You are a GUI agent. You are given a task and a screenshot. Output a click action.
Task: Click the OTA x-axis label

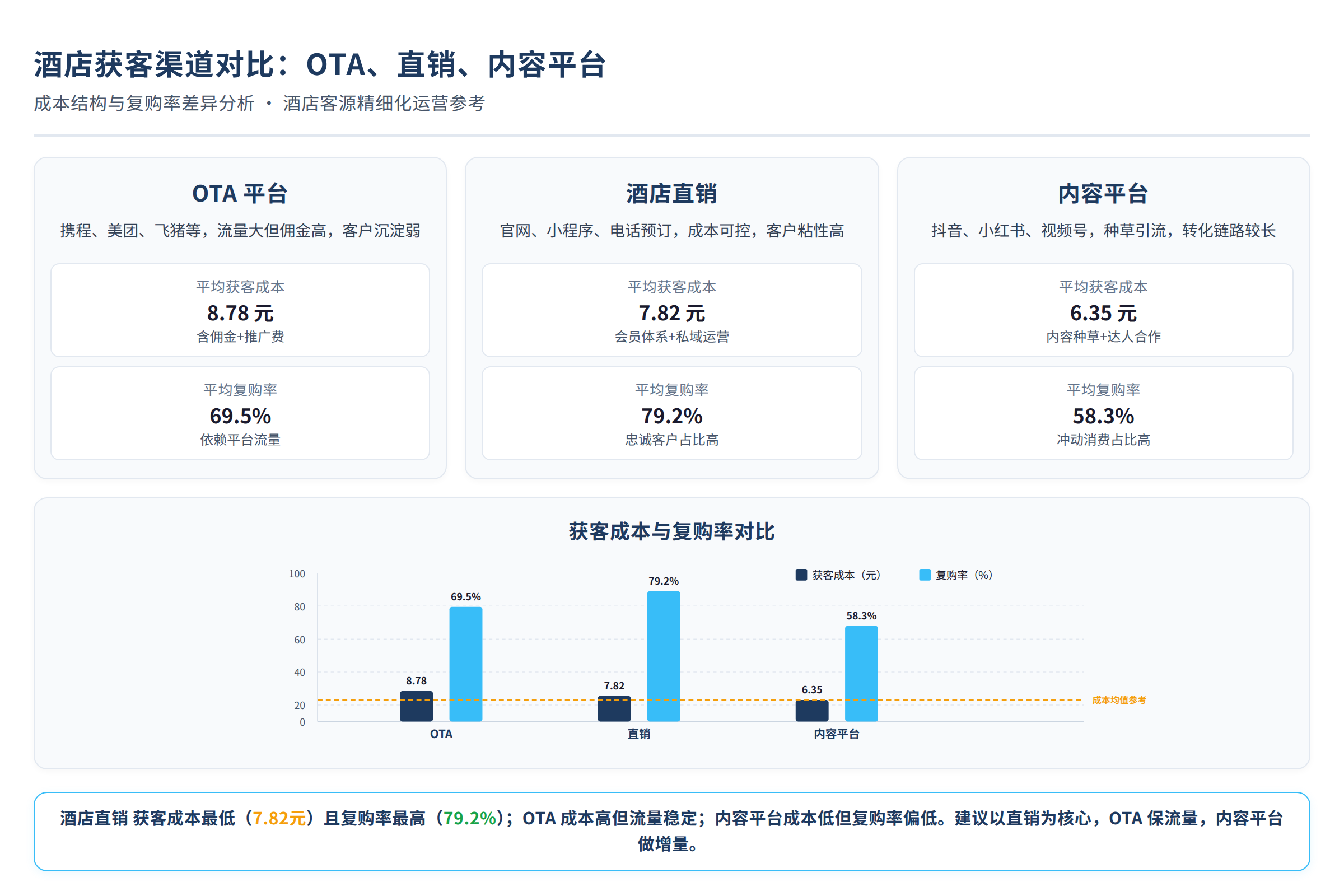click(x=441, y=734)
